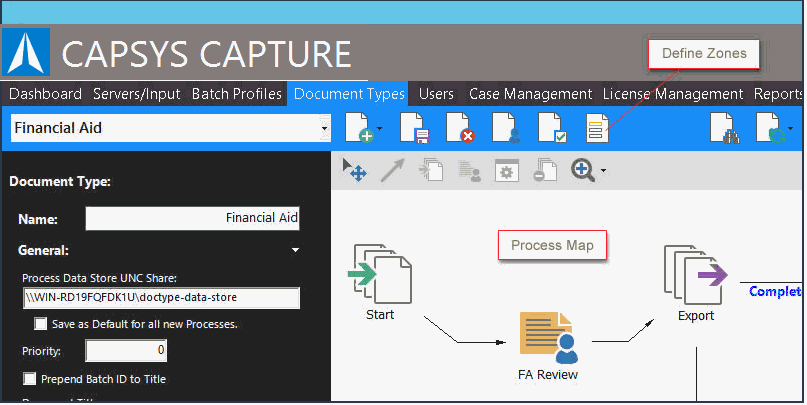Open the License Management tab
The width and height of the screenshot is (807, 405).
point(673,94)
